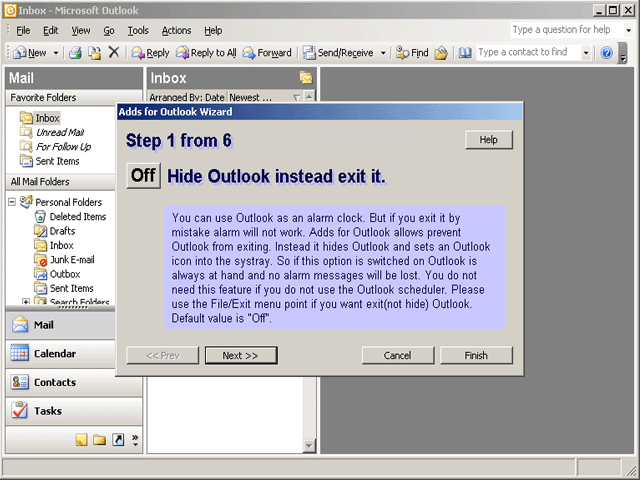The height and width of the screenshot is (480, 640).
Task: Select Inbox in Favorite Folders
Action: (x=40, y=118)
